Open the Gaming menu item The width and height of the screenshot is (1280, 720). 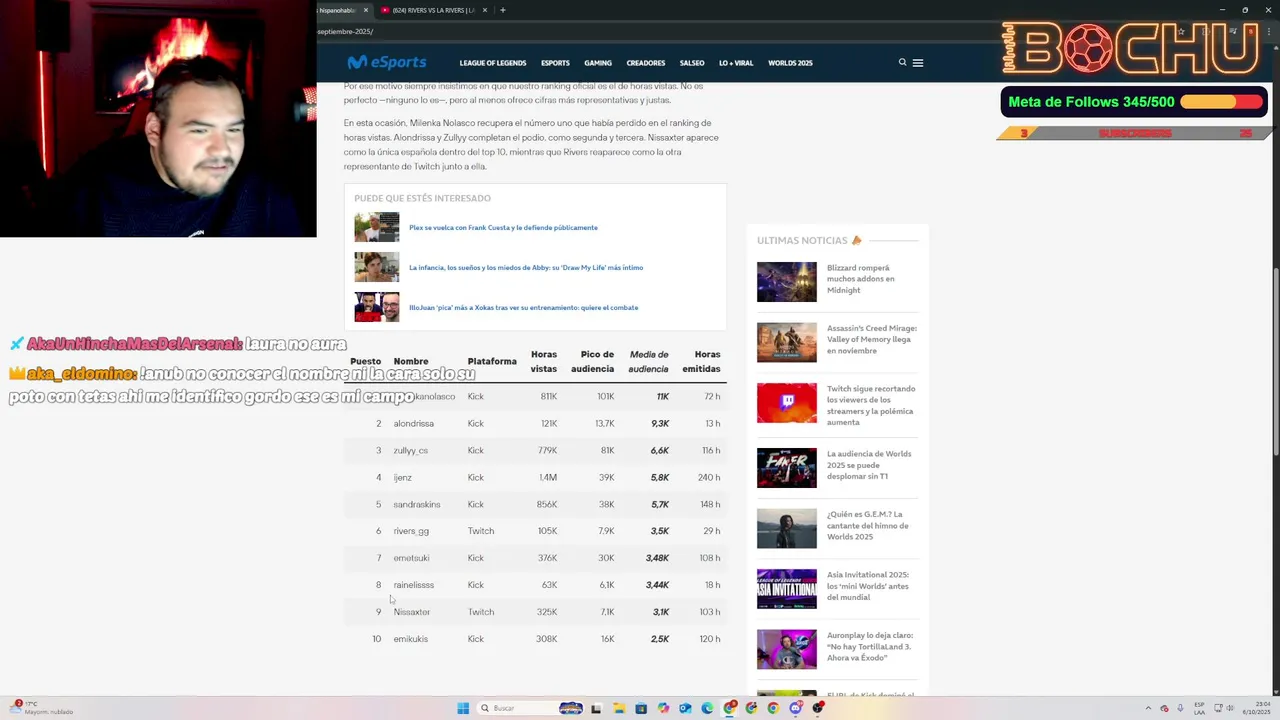[598, 63]
